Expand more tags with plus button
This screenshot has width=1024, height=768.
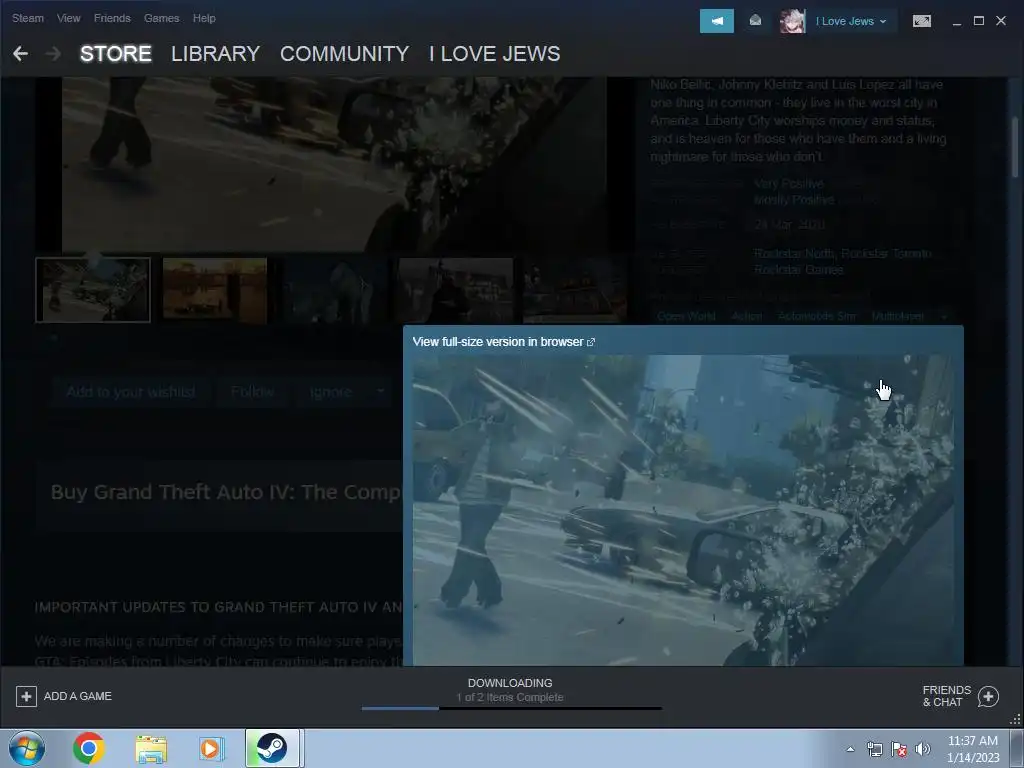943,316
